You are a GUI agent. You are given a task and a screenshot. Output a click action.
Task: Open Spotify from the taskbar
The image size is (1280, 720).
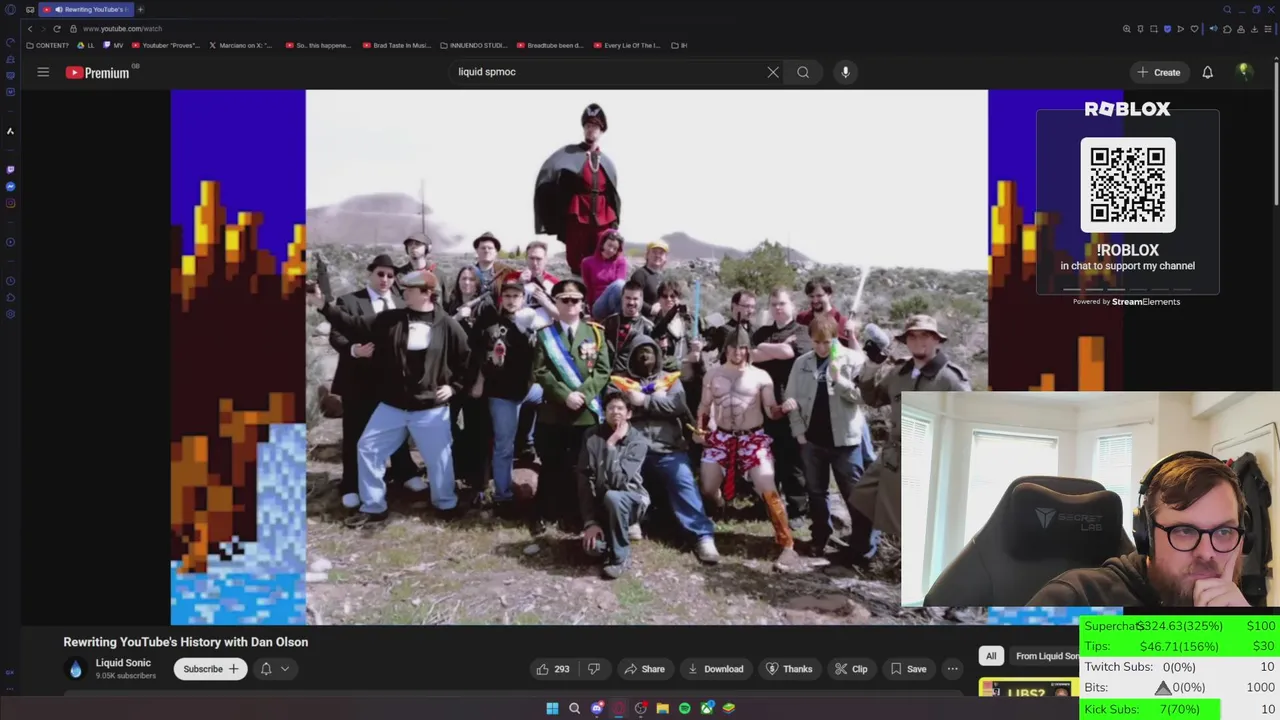click(684, 708)
